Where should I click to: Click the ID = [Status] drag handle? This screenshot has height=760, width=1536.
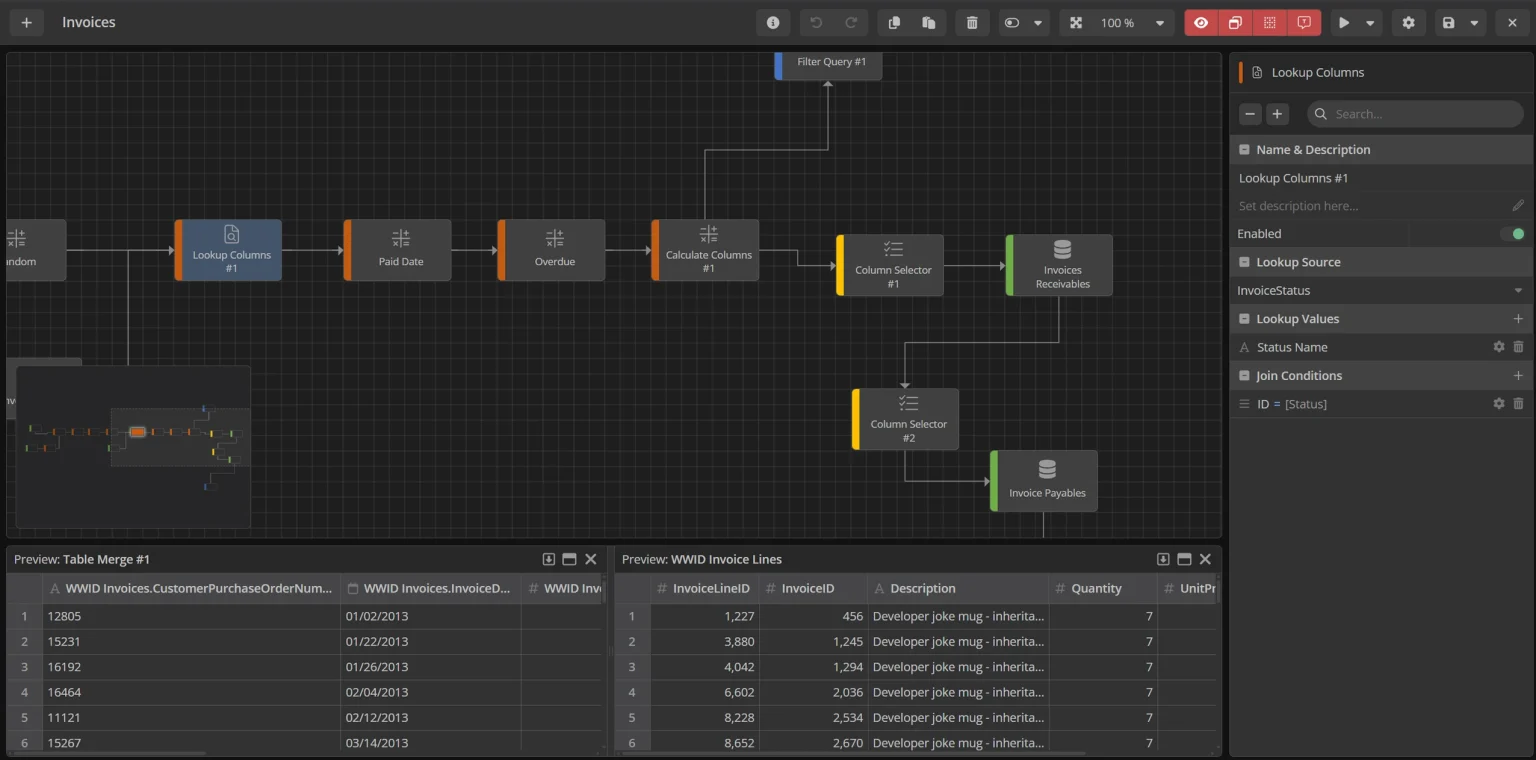tap(1244, 404)
